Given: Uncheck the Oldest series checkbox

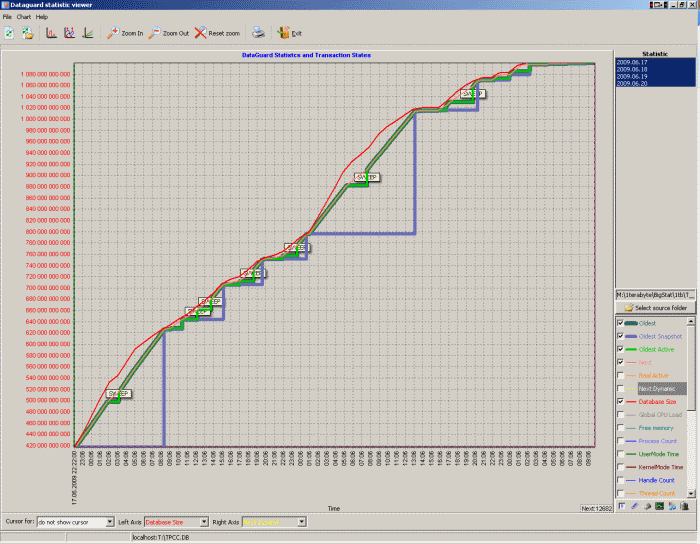Looking at the screenshot, I should [x=621, y=323].
